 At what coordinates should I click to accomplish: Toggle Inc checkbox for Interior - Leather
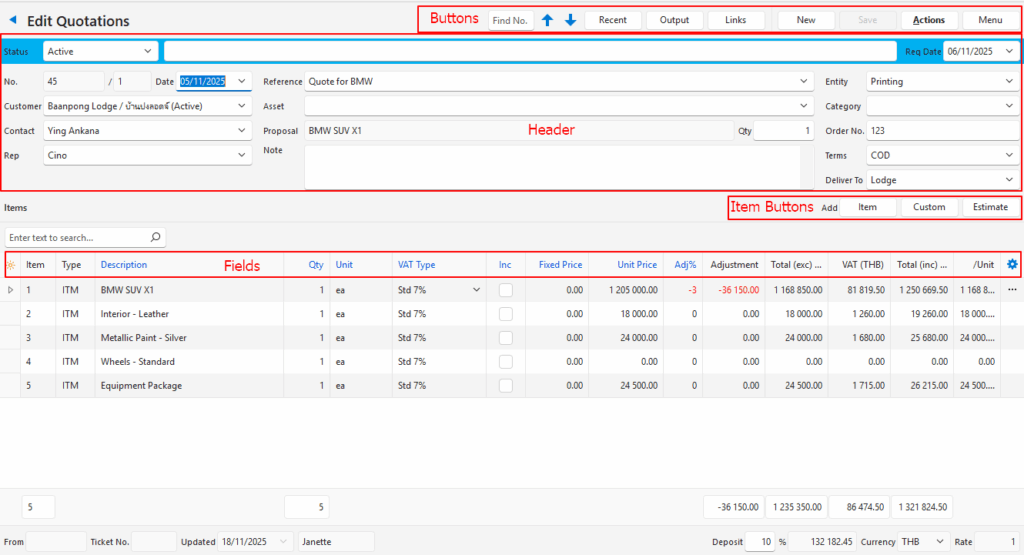pos(506,314)
